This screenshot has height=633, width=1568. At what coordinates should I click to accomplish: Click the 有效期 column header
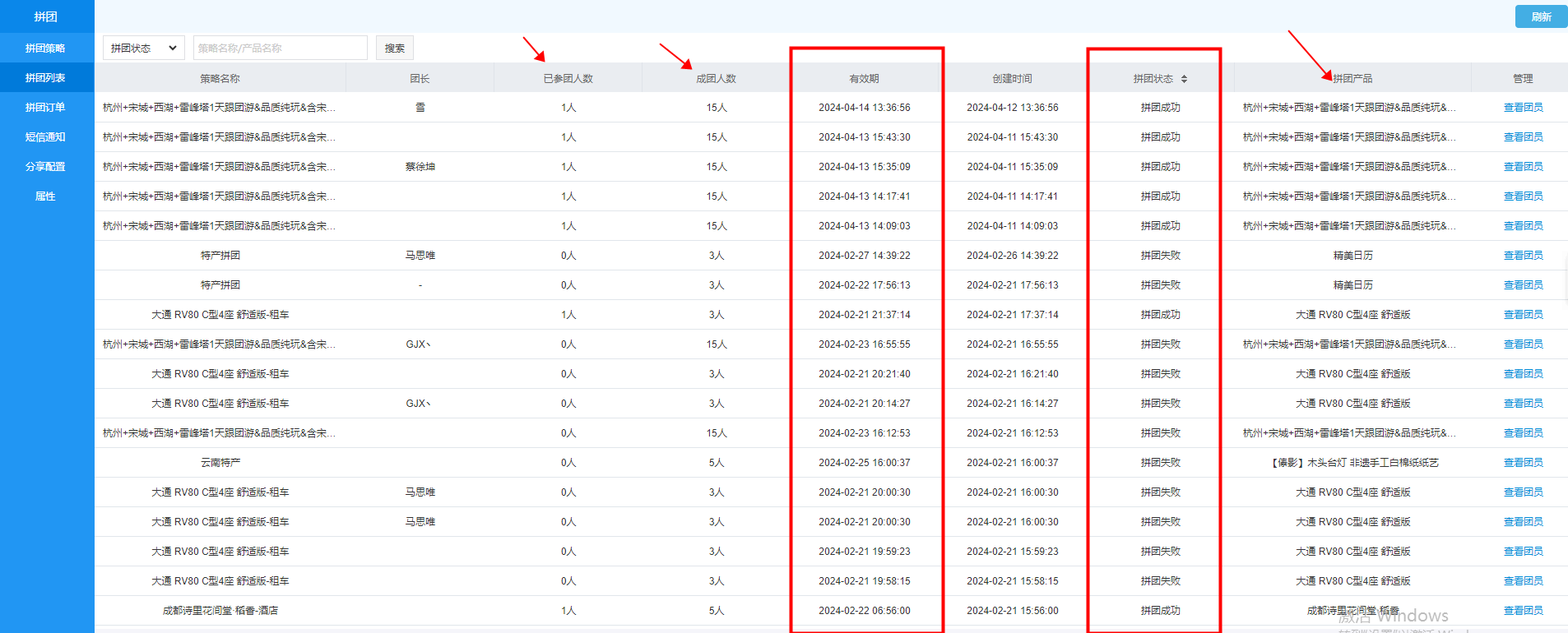point(864,79)
